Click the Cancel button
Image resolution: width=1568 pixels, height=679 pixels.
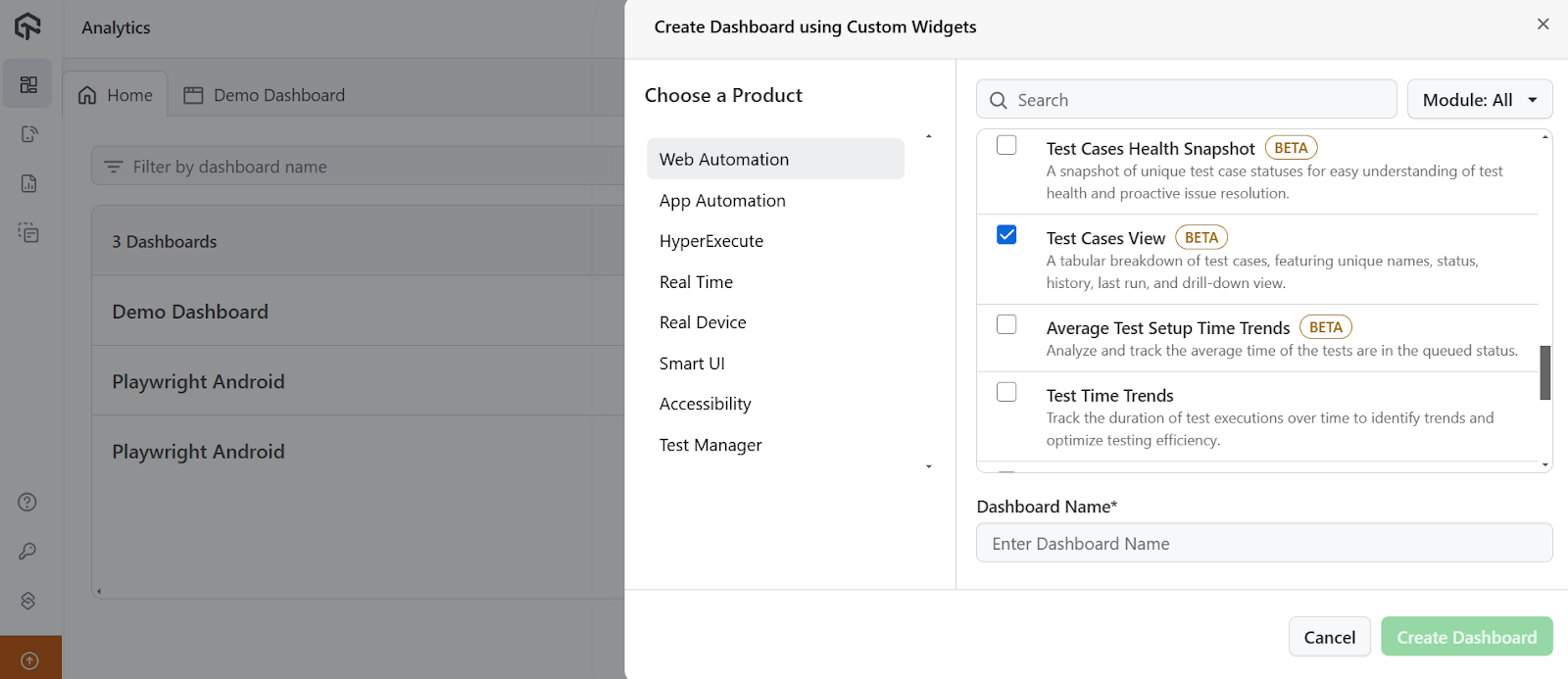(1330, 637)
